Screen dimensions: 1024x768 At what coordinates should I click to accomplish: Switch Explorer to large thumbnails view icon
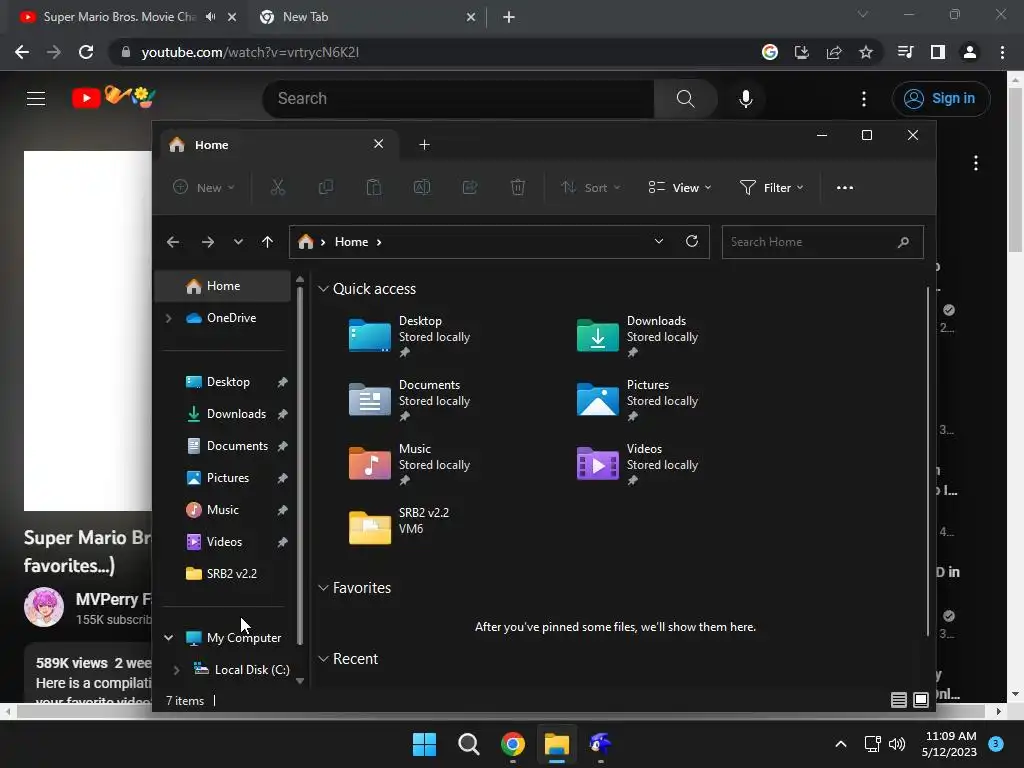click(x=921, y=700)
